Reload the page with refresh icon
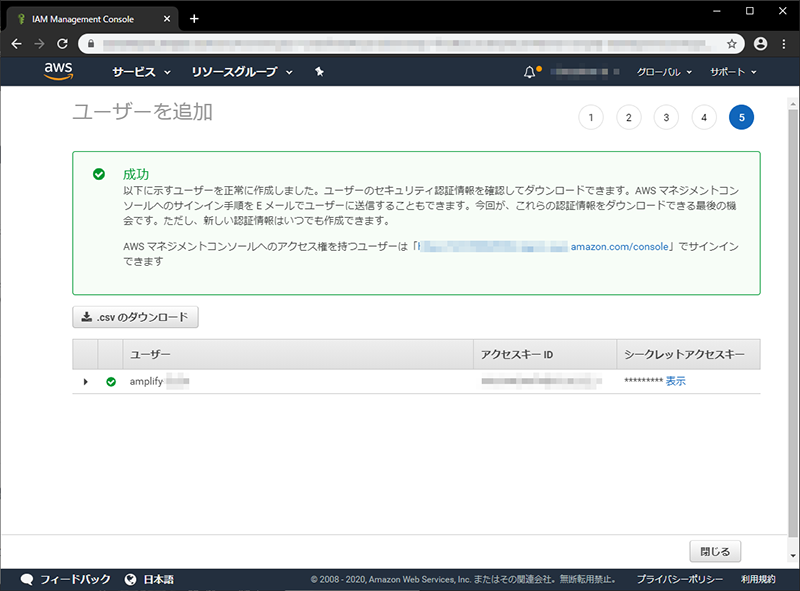 click(62, 44)
